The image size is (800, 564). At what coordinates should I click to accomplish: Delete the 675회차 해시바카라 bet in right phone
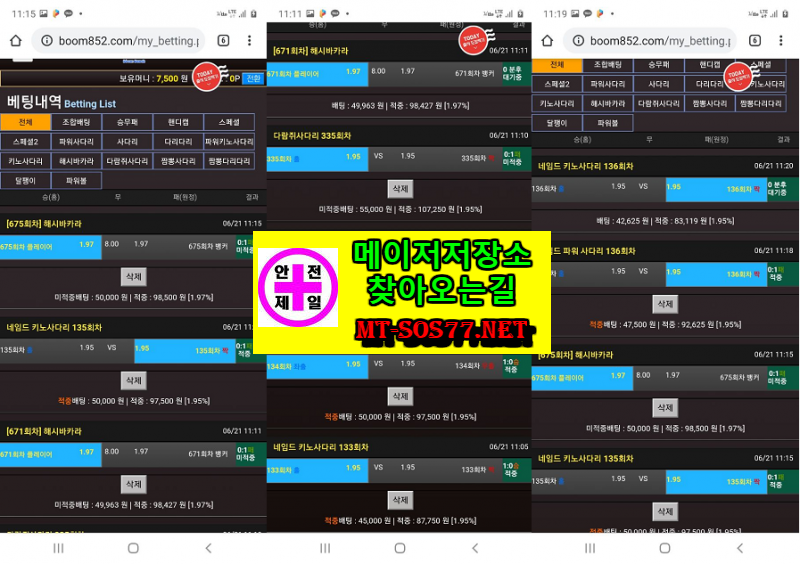[x=665, y=408]
